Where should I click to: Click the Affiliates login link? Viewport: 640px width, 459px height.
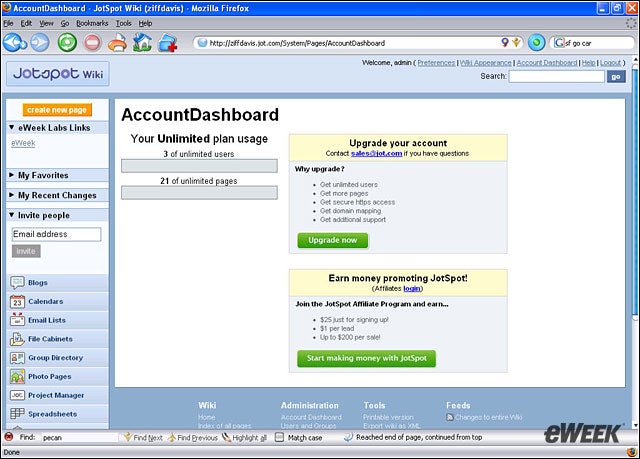(411, 288)
